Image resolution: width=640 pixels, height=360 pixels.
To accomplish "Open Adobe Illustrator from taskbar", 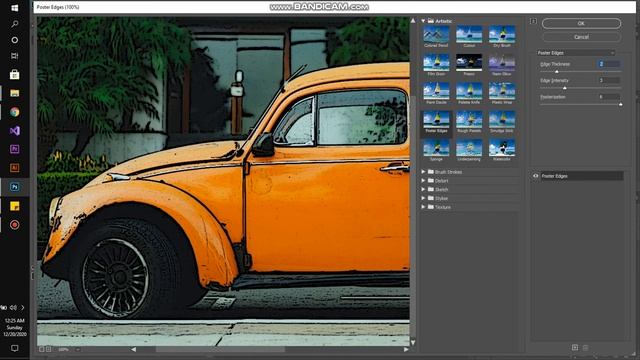I will (15, 168).
